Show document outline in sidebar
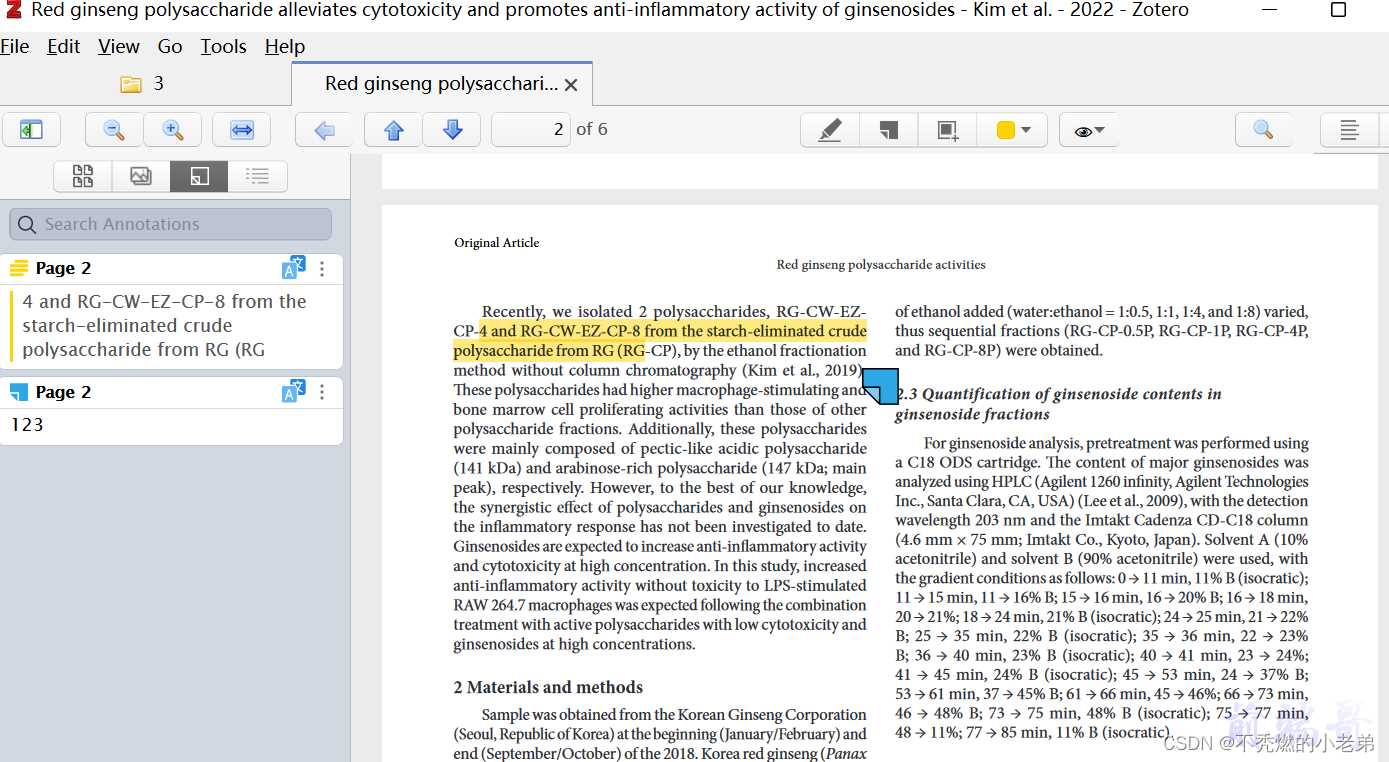 [x=258, y=176]
